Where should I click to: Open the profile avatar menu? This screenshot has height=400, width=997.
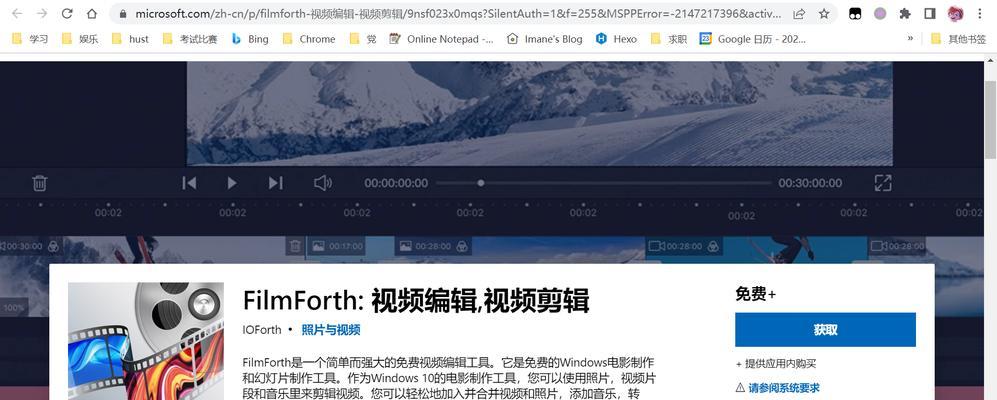coord(955,13)
